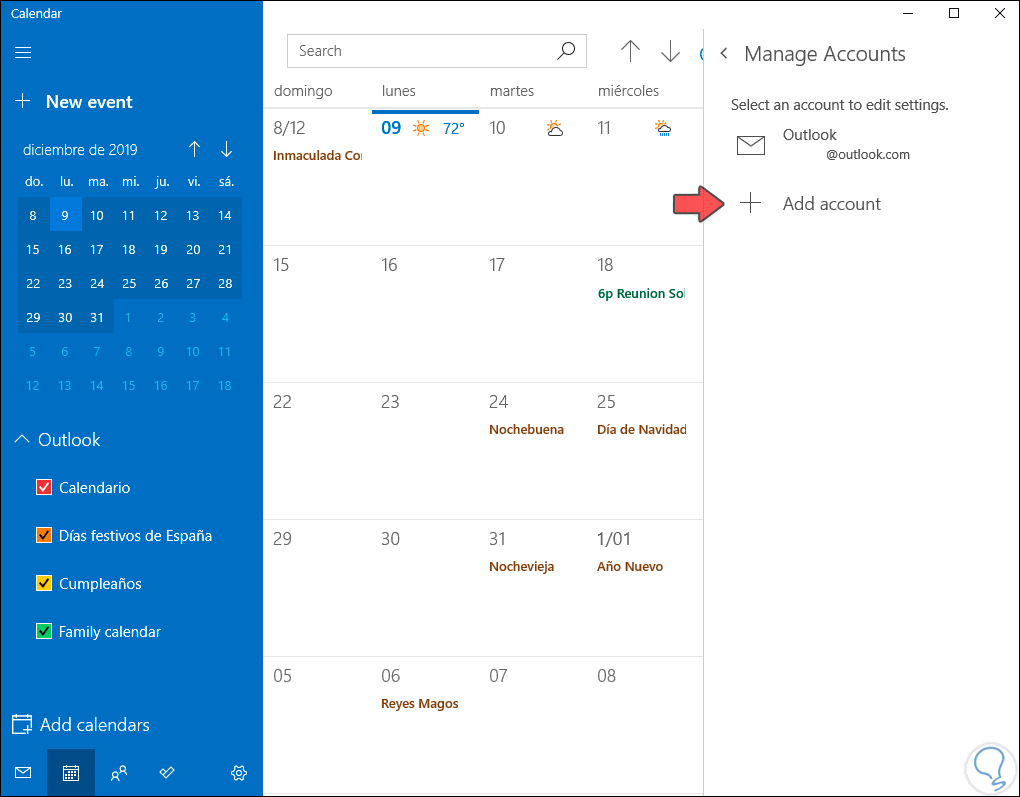Click the New event button
Viewport: 1020px width, 797px height.
[x=74, y=101]
